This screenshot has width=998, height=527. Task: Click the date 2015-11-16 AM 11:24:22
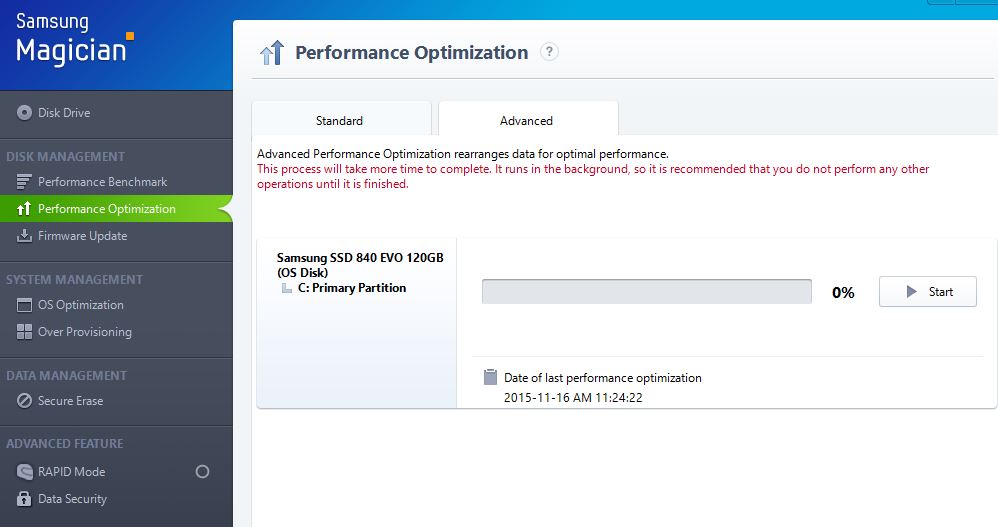point(573,398)
